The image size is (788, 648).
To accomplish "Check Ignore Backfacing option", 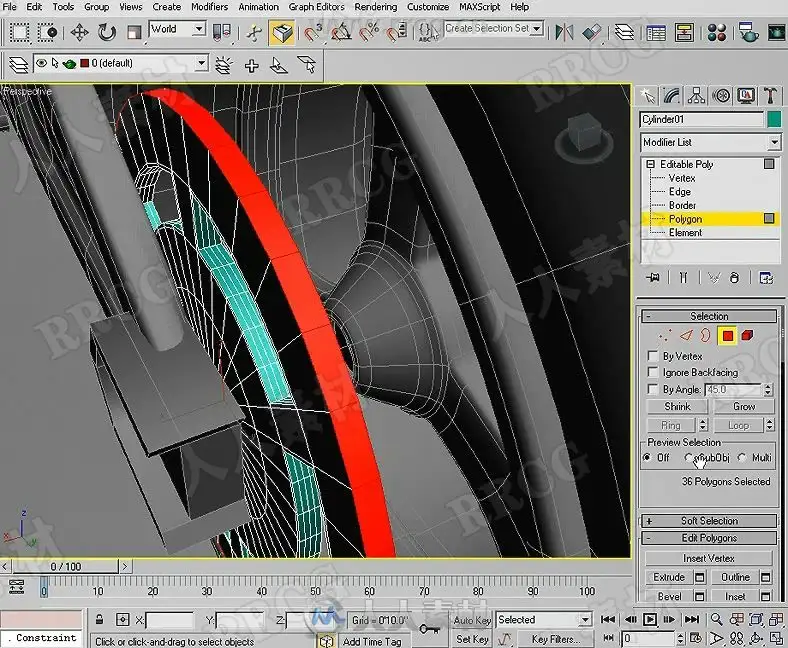I will click(x=653, y=373).
